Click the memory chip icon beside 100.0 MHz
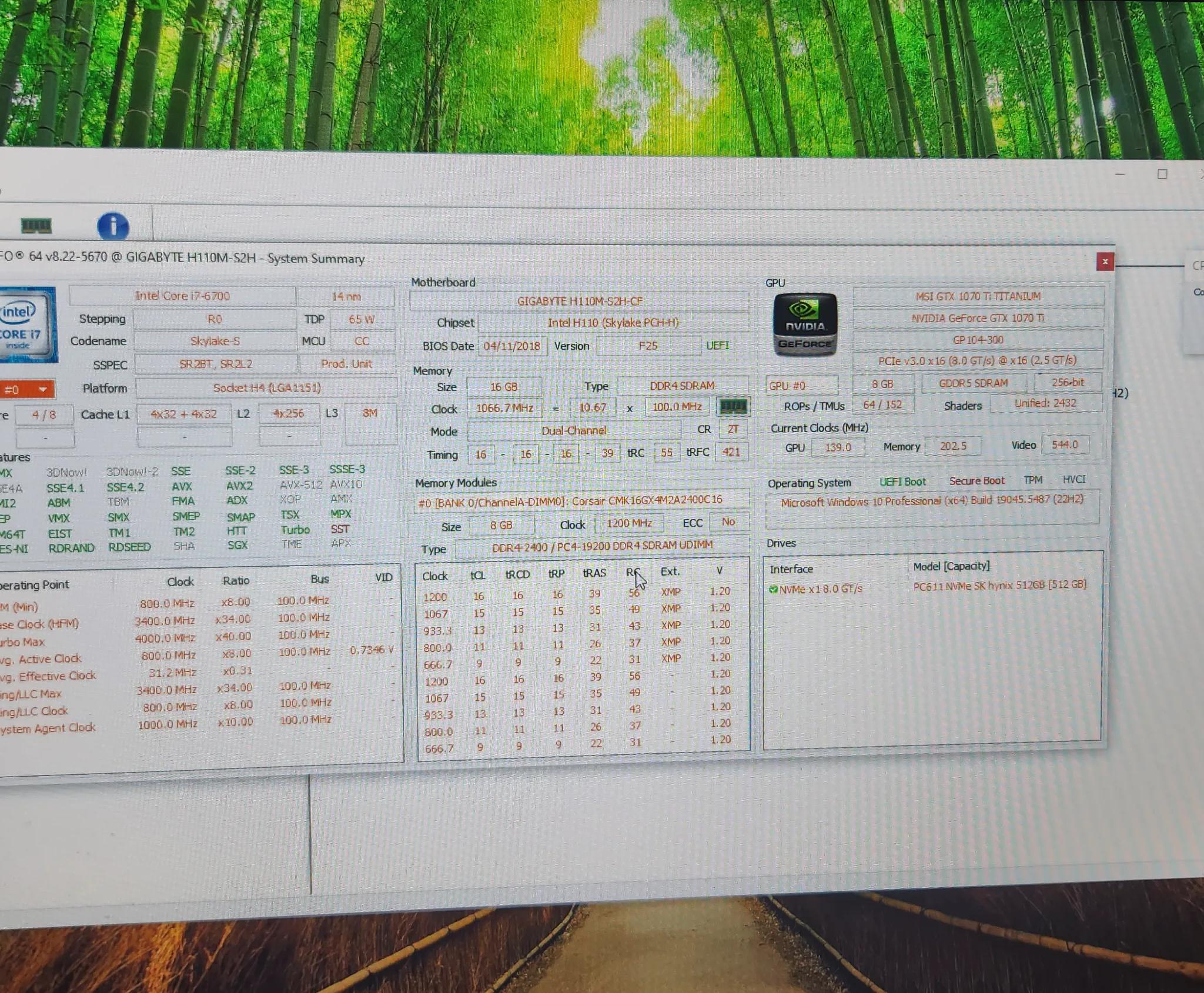Screen dimensions: 1204x993 733,406
